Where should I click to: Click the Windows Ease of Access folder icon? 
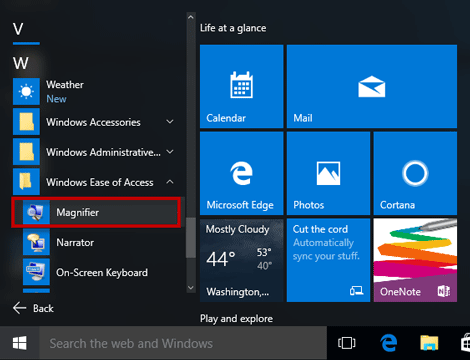(x=26, y=182)
